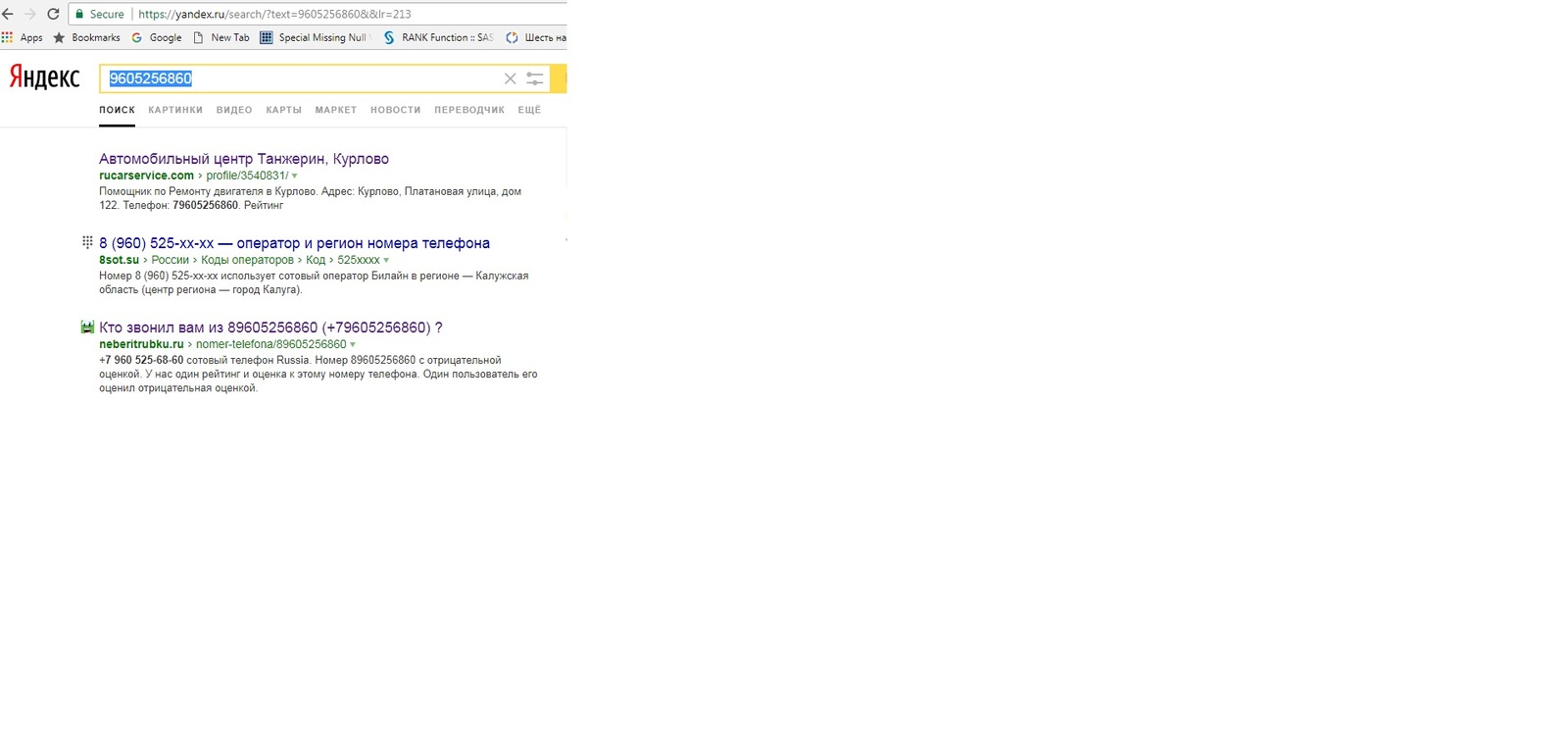1568x756 pixels.
Task: Click profile/3540831/ path link
Action: 247,176
